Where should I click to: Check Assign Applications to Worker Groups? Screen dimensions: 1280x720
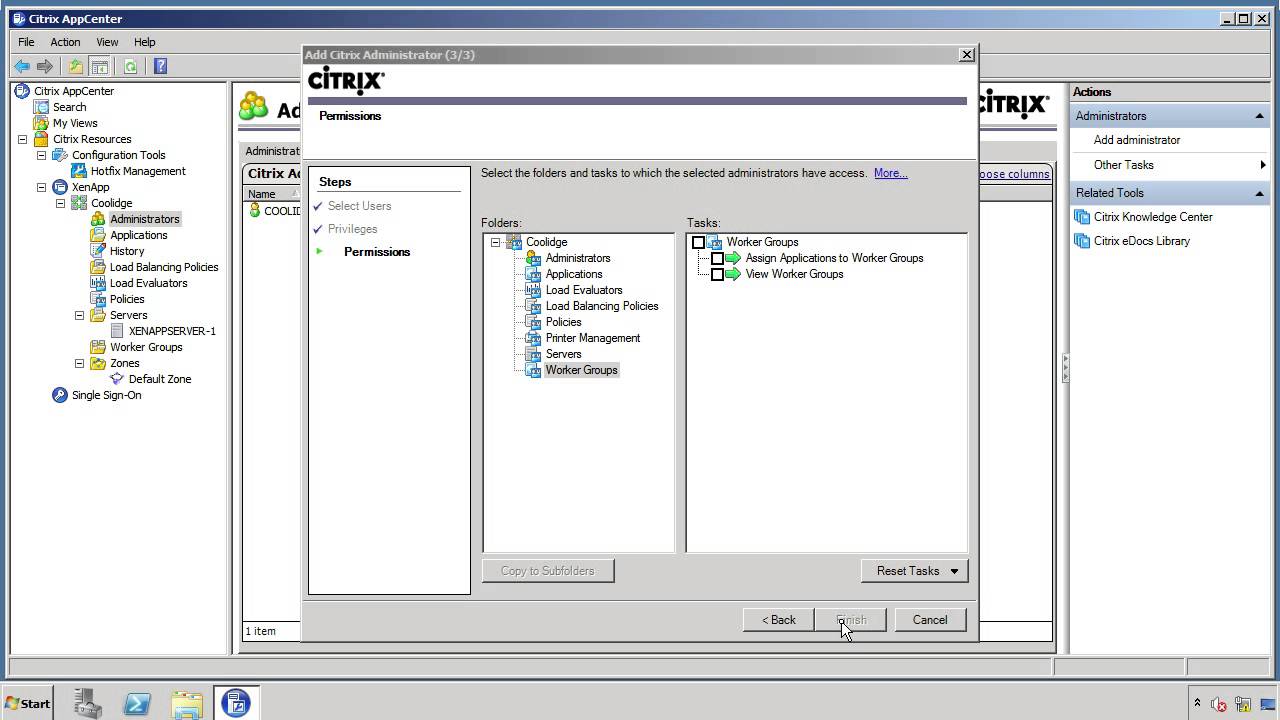[717, 258]
